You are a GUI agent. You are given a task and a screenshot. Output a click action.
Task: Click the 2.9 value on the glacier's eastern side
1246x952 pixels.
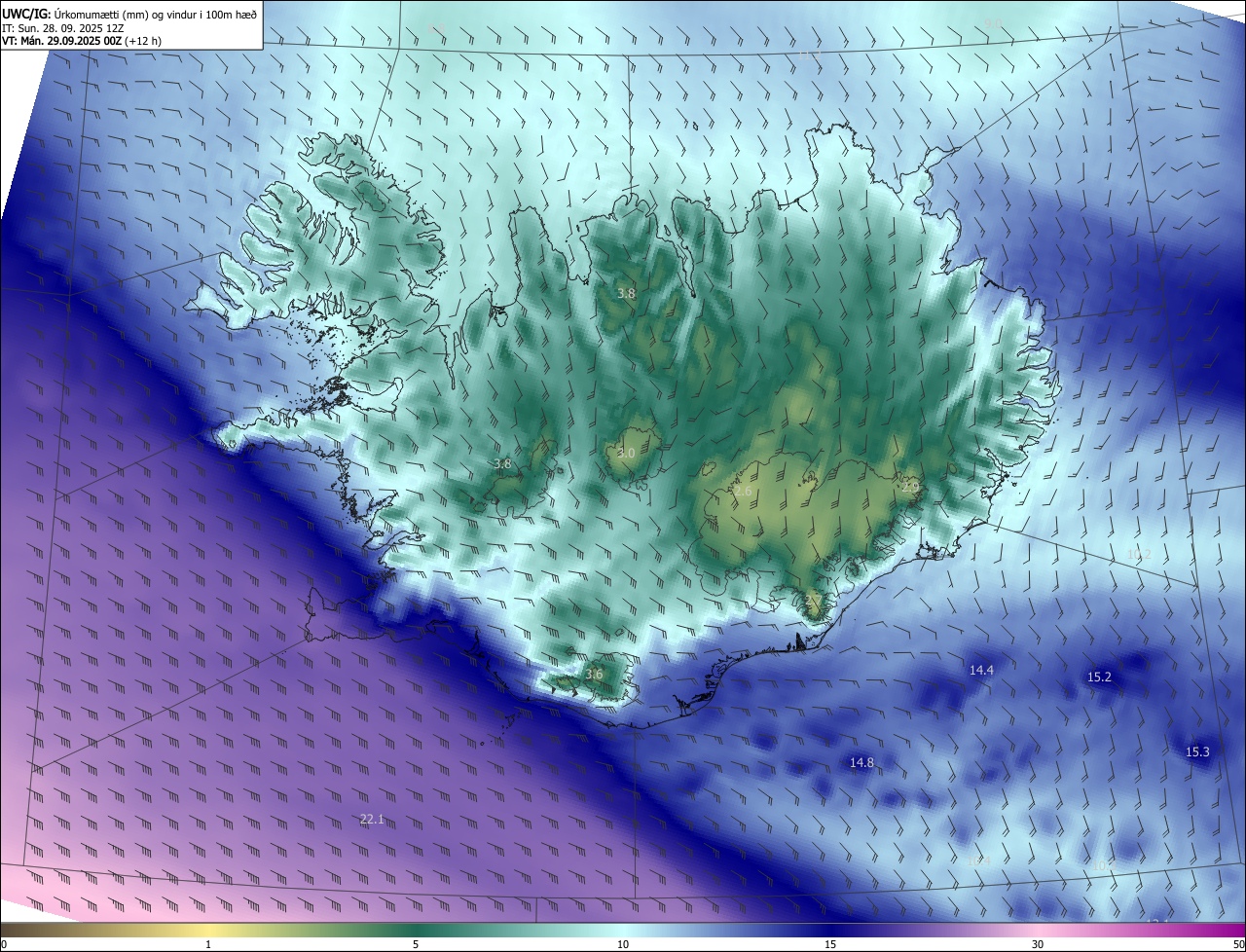910,487
